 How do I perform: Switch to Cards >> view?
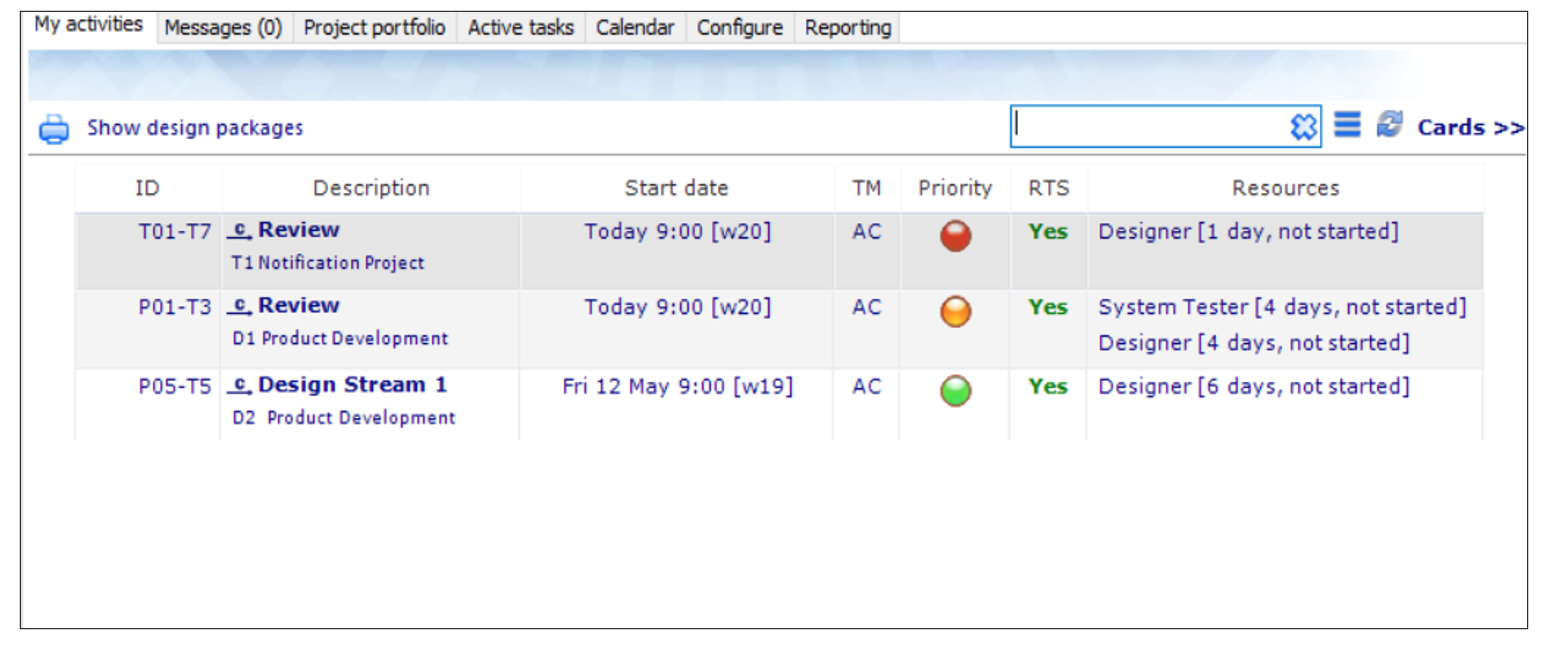1470,127
